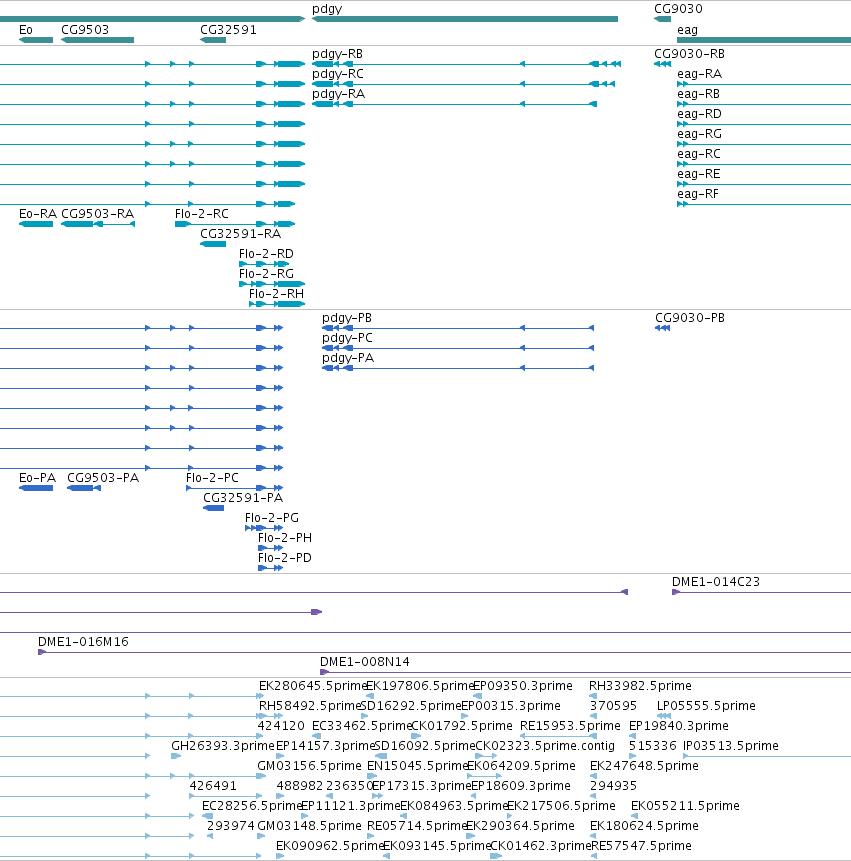Viewport: 851px width, 861px height.
Task: Click the CG9503-PA protein label
Action: (103, 478)
